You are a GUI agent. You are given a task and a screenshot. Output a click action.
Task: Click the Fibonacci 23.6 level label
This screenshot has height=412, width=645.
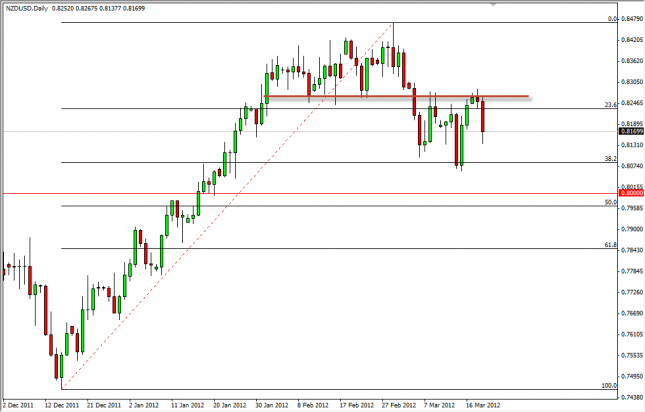click(x=611, y=105)
